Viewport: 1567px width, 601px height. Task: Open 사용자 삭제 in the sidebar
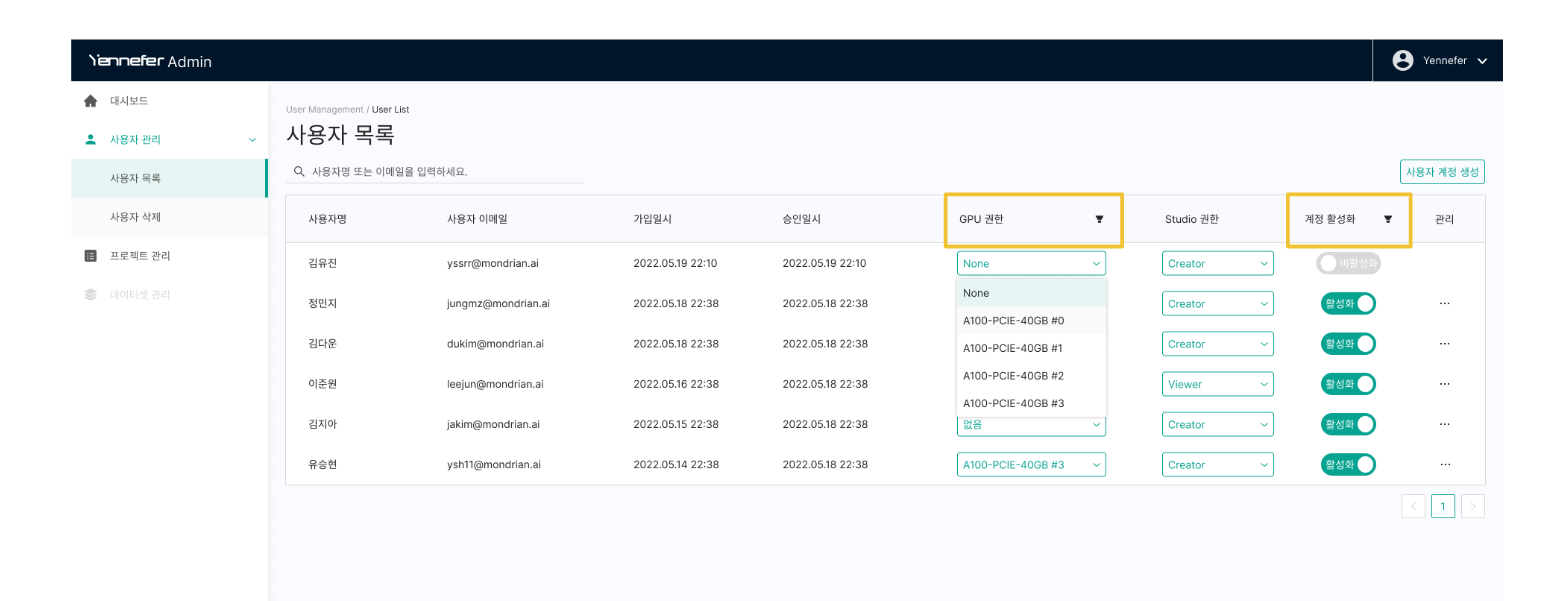pyautogui.click(x=135, y=217)
